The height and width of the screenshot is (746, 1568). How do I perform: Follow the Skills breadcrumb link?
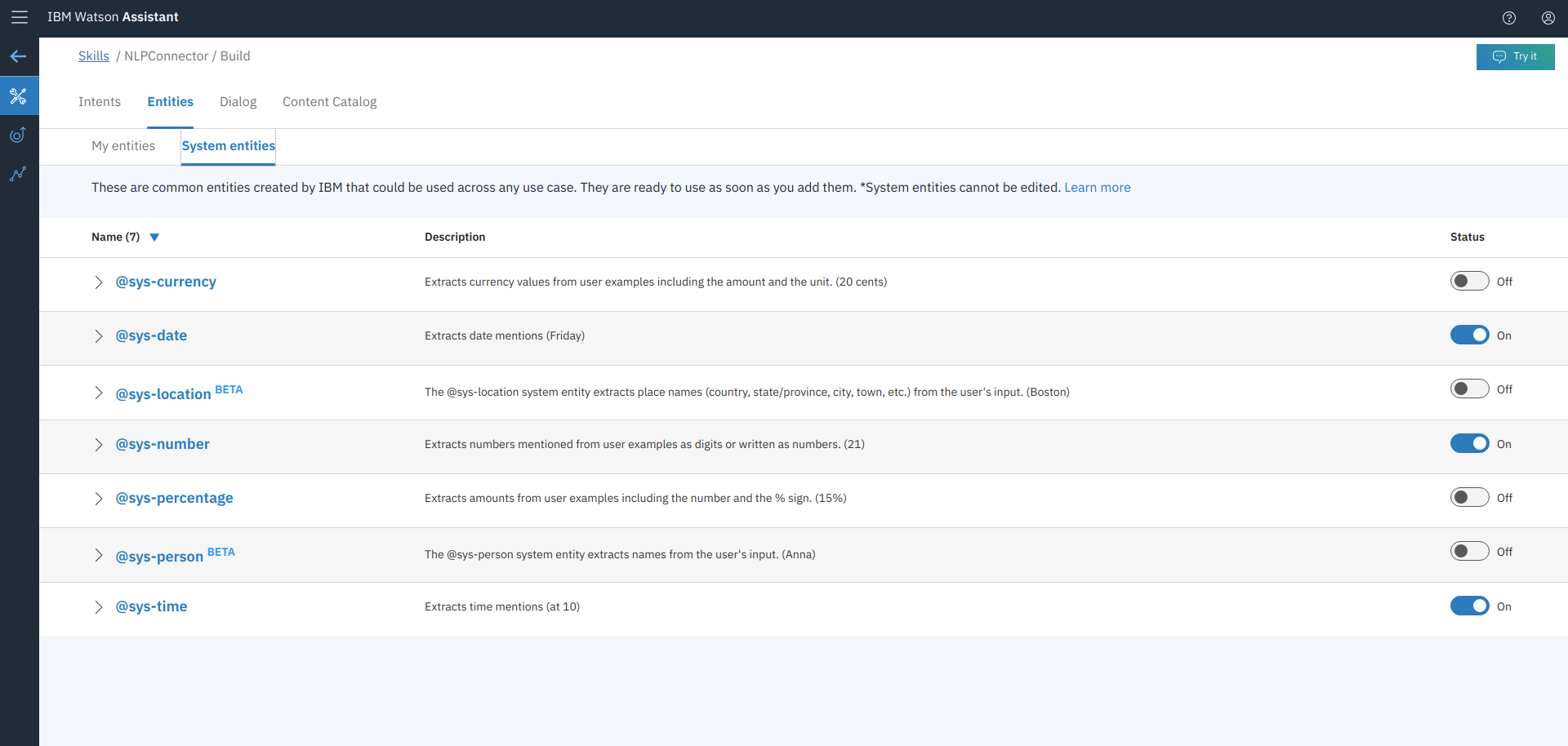tap(94, 56)
